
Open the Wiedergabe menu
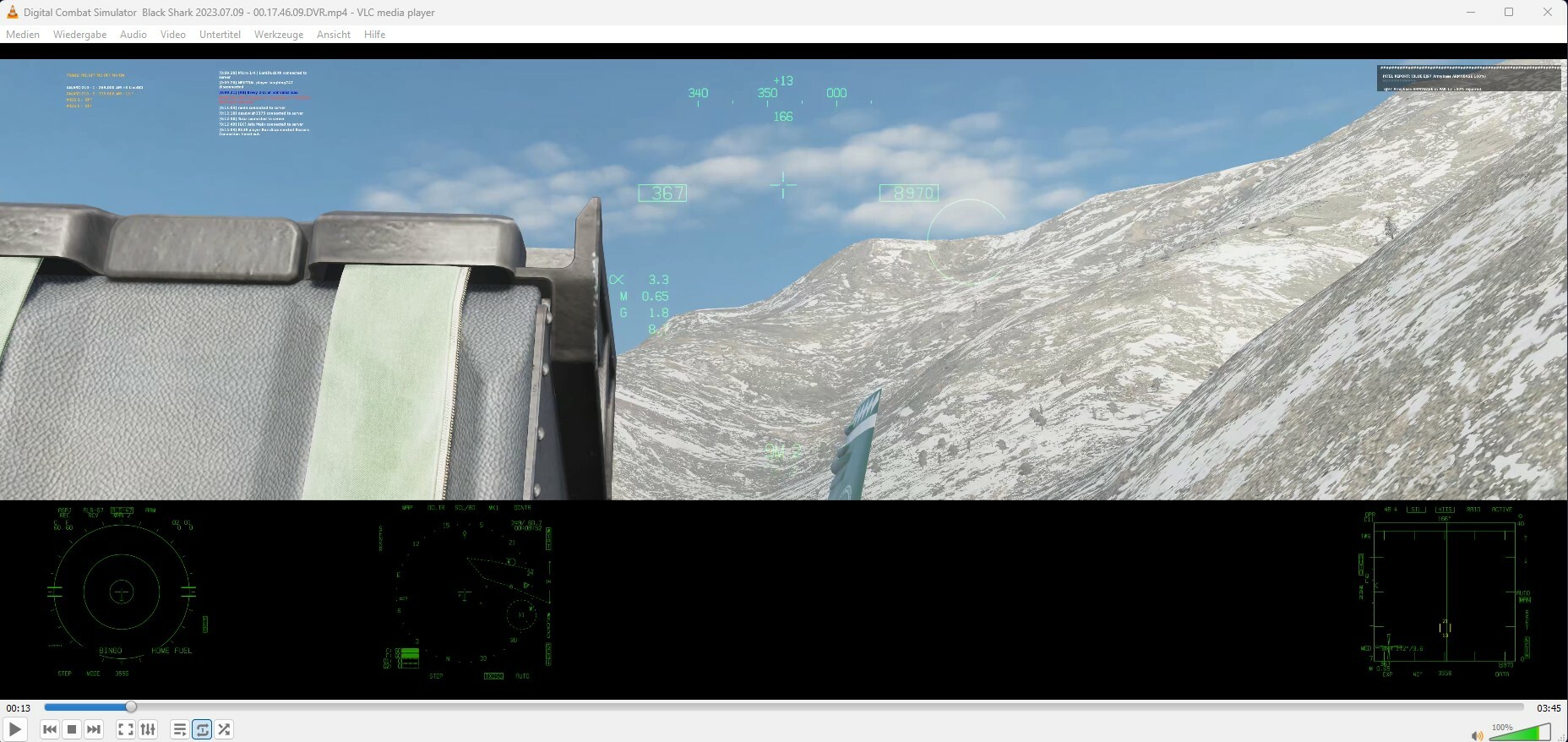click(79, 35)
